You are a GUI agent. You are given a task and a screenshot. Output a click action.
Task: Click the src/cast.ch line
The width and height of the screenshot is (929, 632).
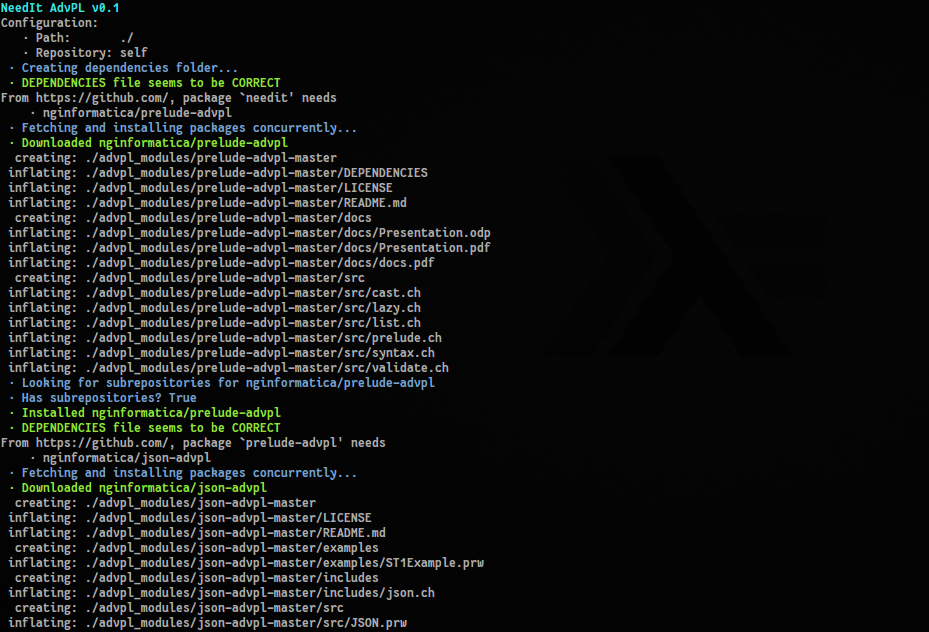click(x=214, y=293)
